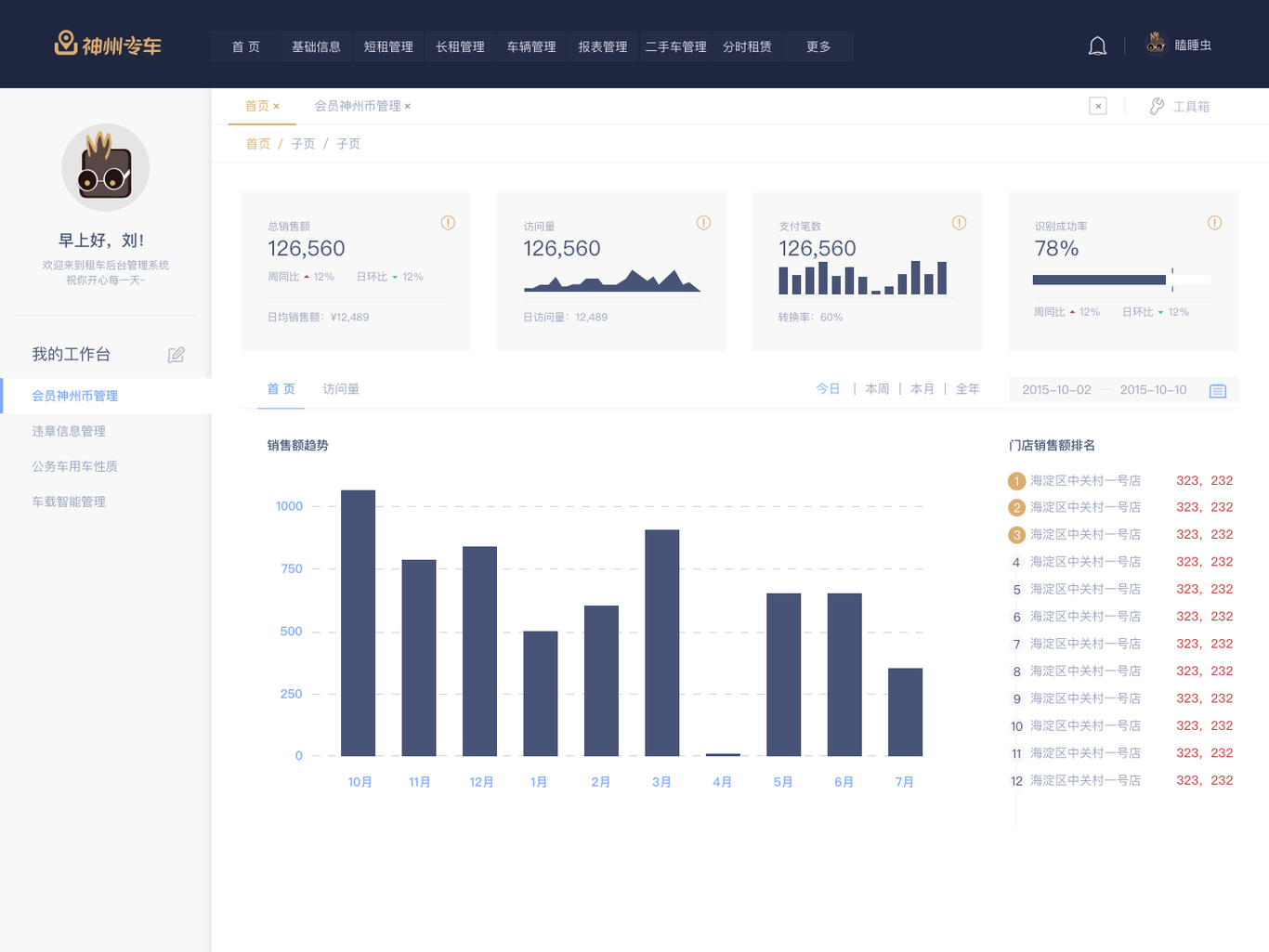This screenshot has width=1269, height=952.
Task: Click the 神州专车 logo
Action: click(108, 45)
